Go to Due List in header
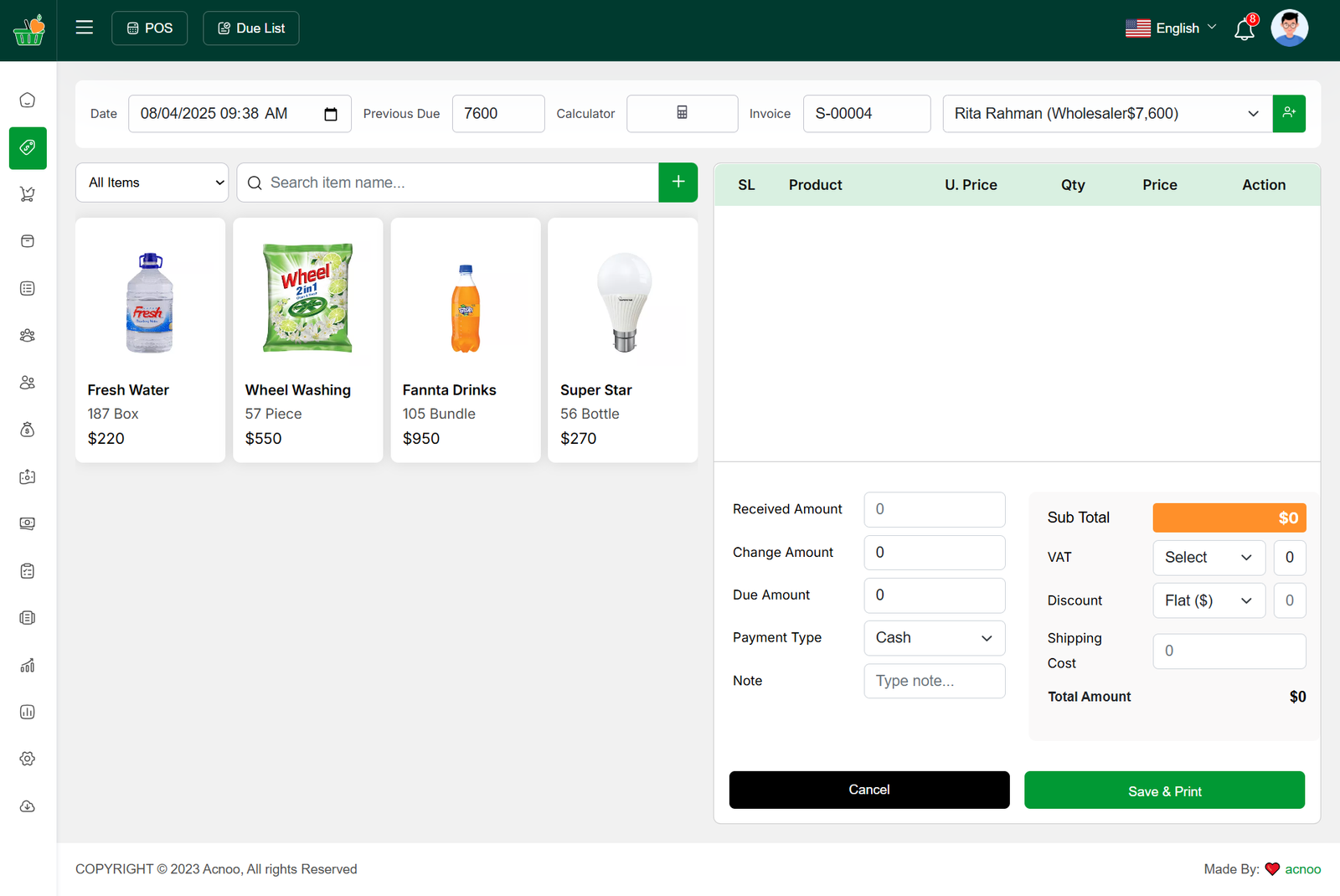 tap(251, 28)
